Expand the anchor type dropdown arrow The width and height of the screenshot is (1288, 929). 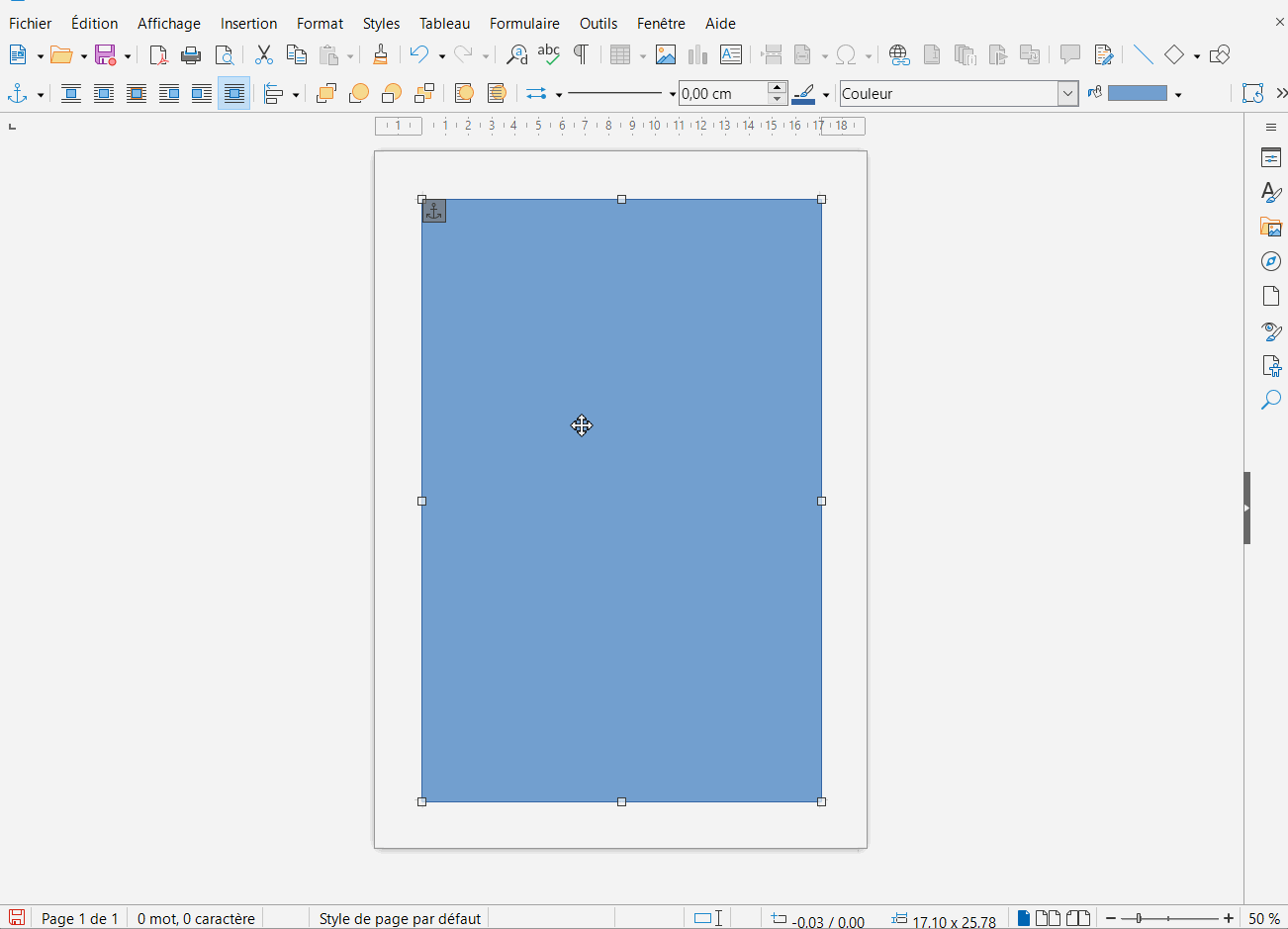[x=41, y=95]
